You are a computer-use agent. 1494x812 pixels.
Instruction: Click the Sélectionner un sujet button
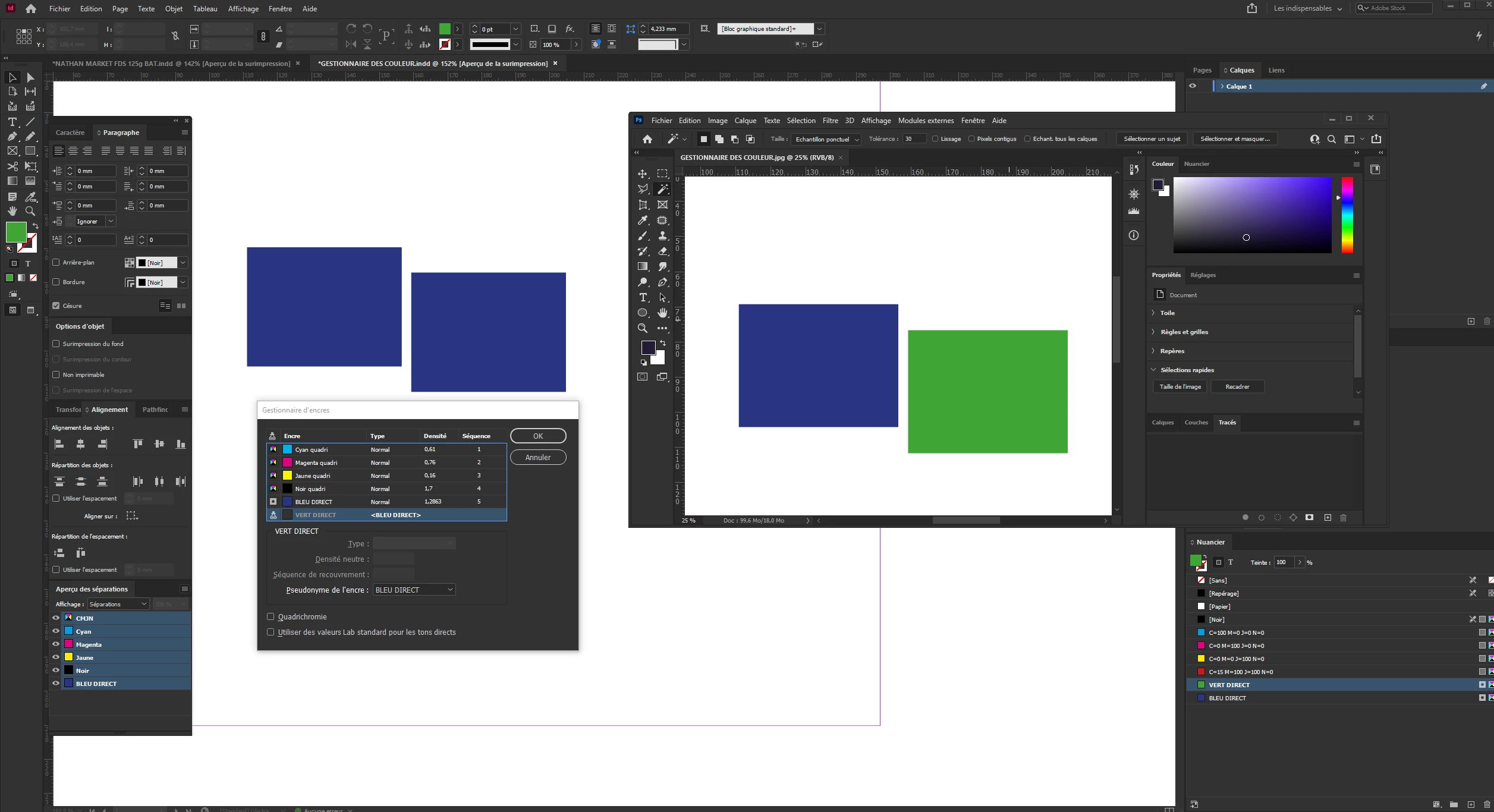[x=1152, y=139]
